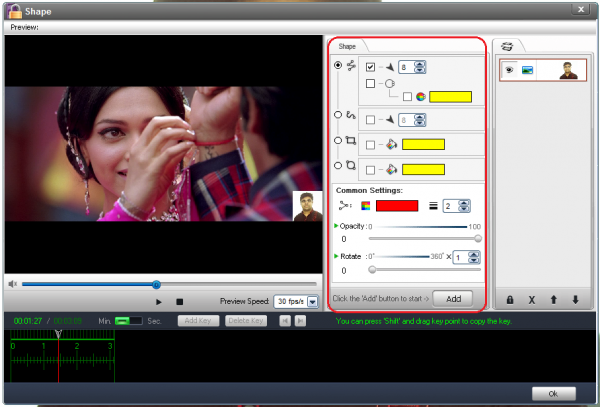Click the freehand curve shape icon
The width and height of the screenshot is (600, 407).
[351, 115]
